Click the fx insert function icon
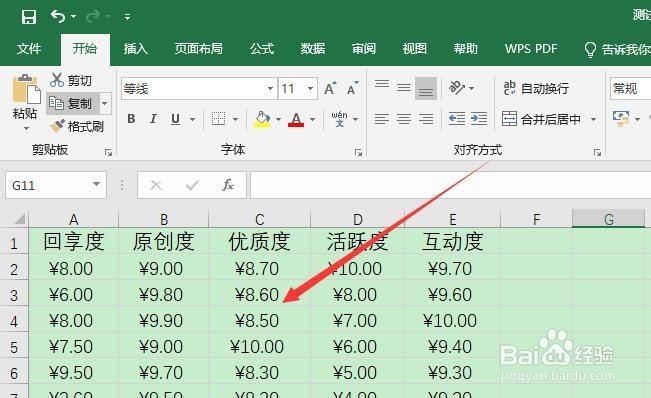This screenshot has height=398, width=651. point(228,185)
